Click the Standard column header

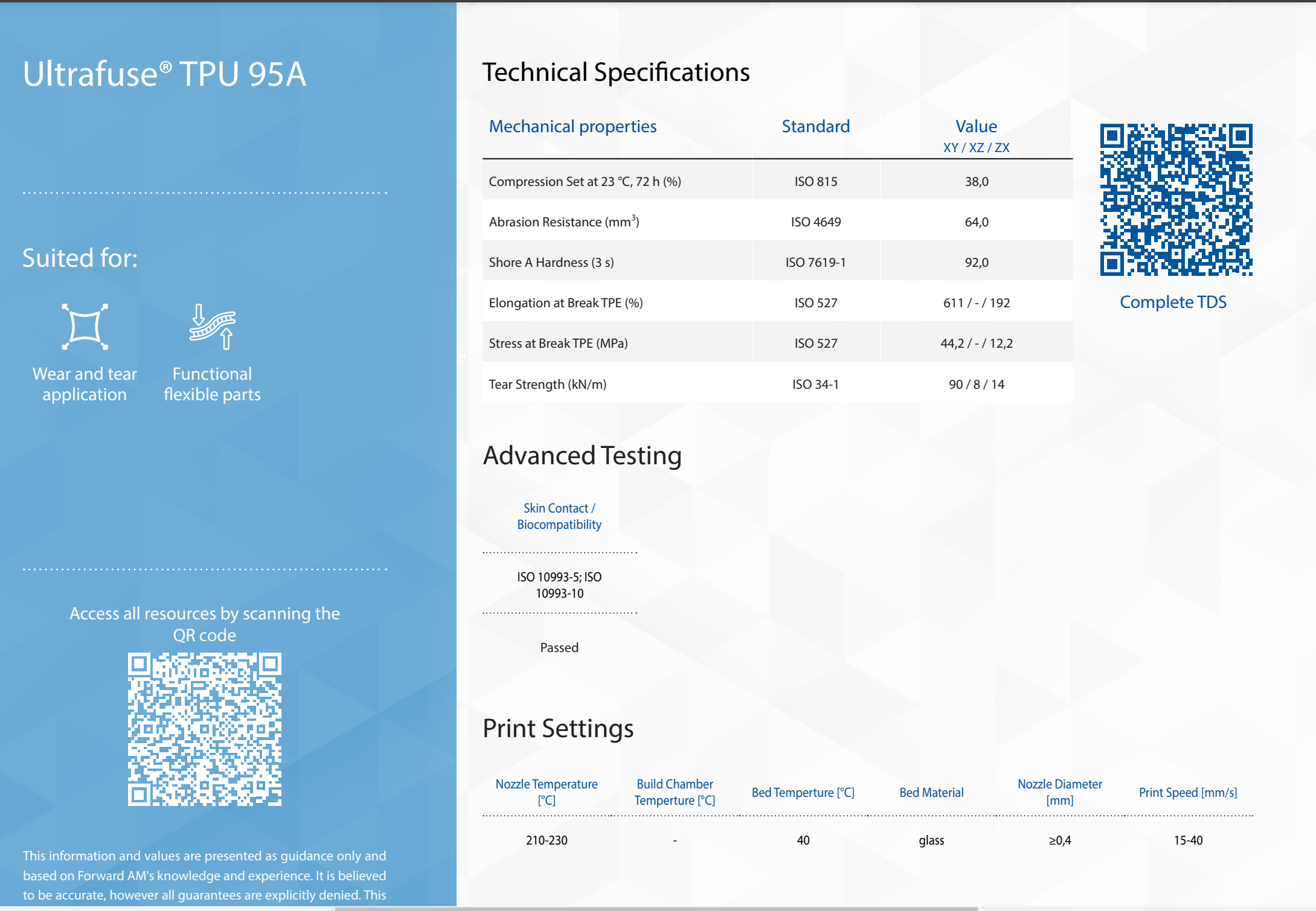click(x=815, y=126)
